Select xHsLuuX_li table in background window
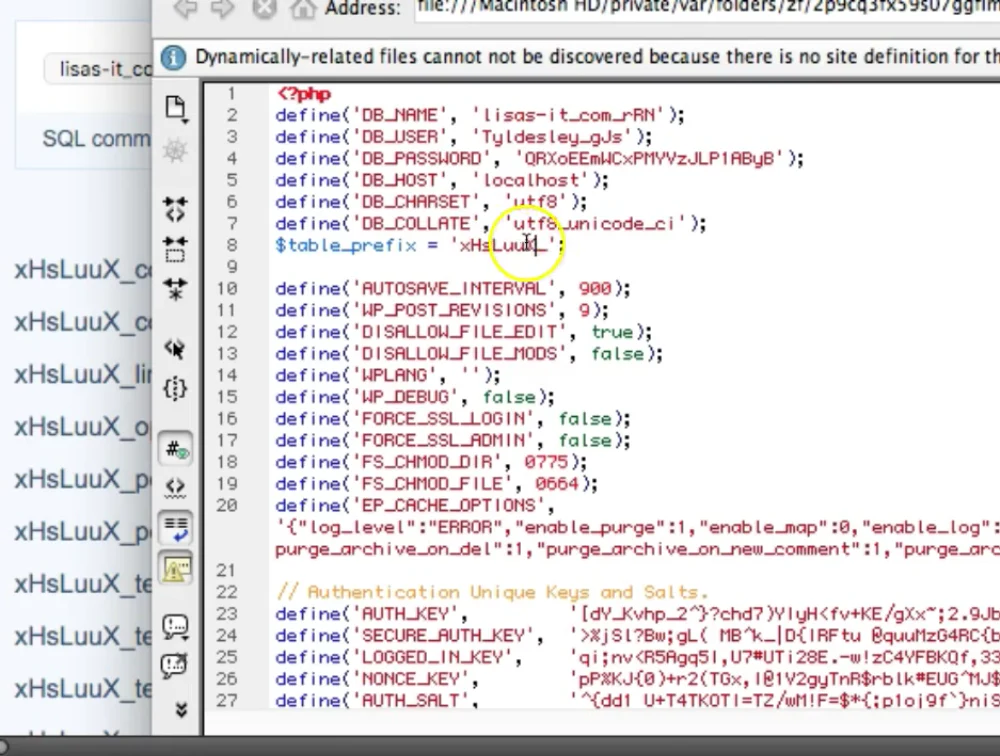Image resolution: width=1000 pixels, height=756 pixels. tap(84, 374)
